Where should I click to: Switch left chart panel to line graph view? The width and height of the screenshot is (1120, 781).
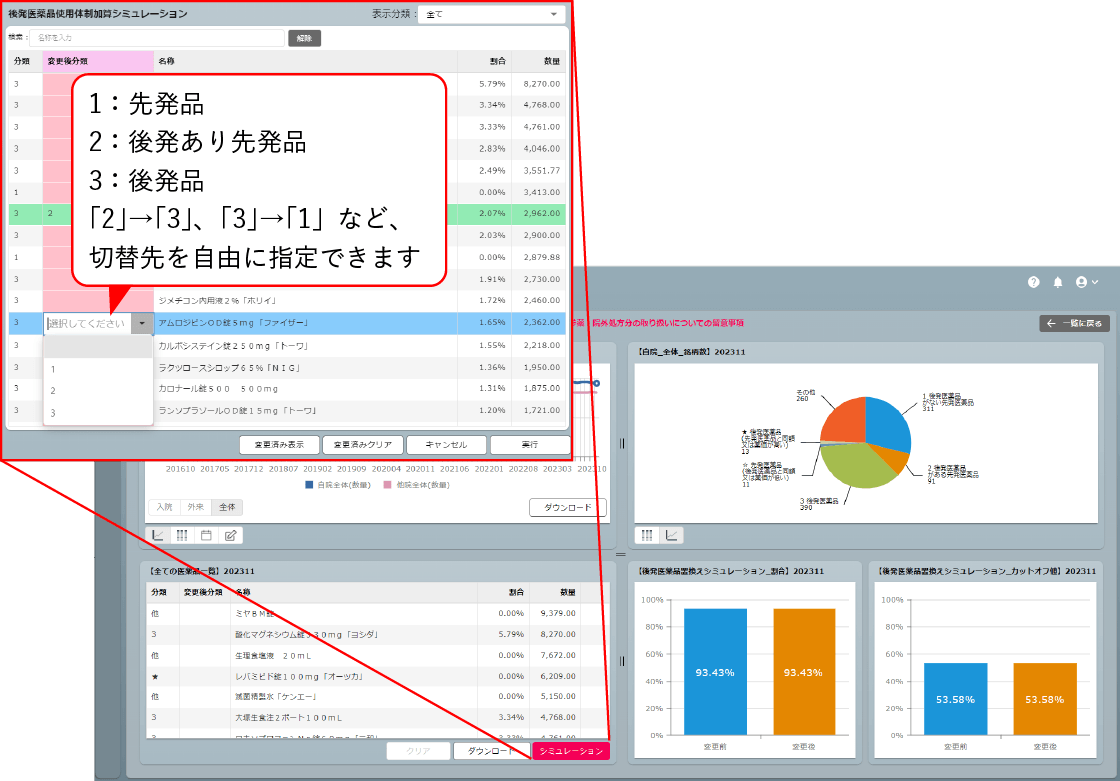click(158, 535)
